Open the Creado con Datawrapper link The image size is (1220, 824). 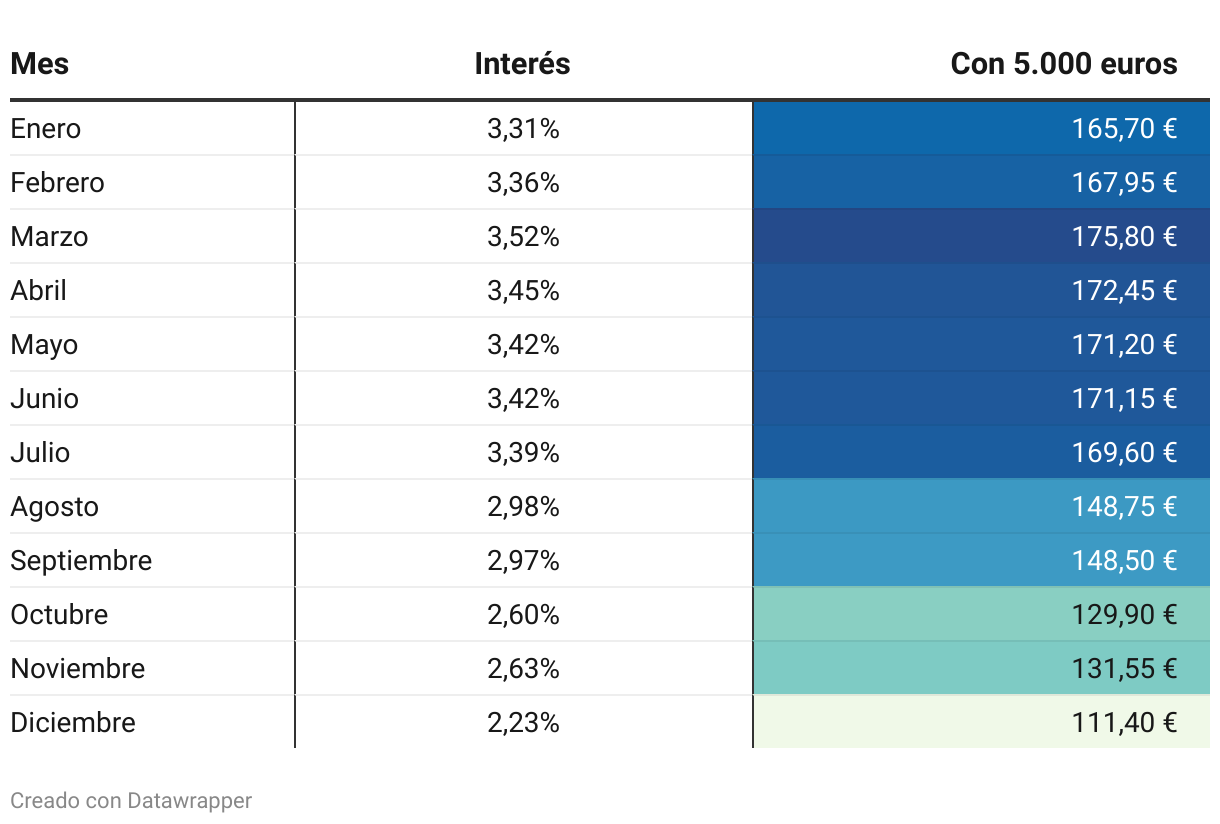[x=131, y=801]
